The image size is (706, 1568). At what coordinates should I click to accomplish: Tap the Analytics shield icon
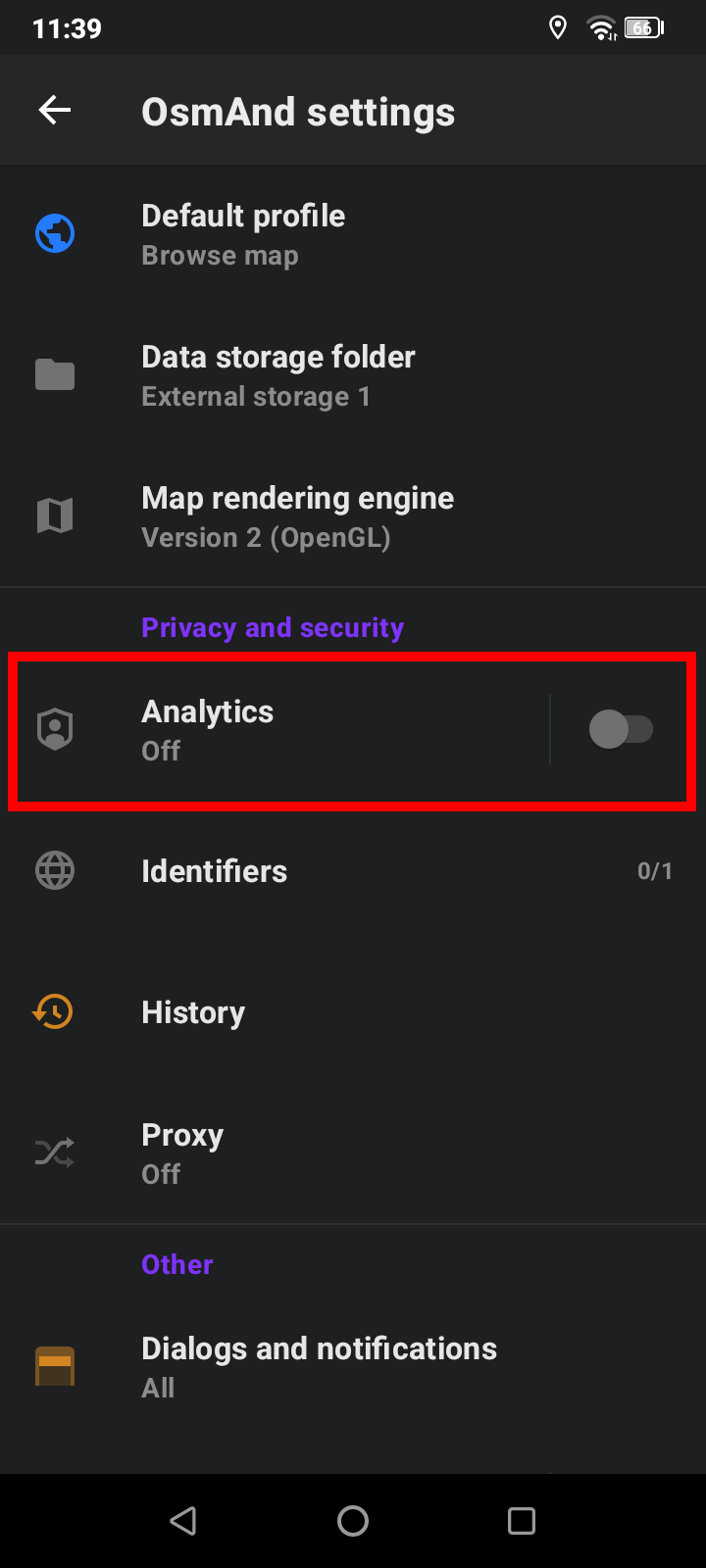[x=55, y=730]
